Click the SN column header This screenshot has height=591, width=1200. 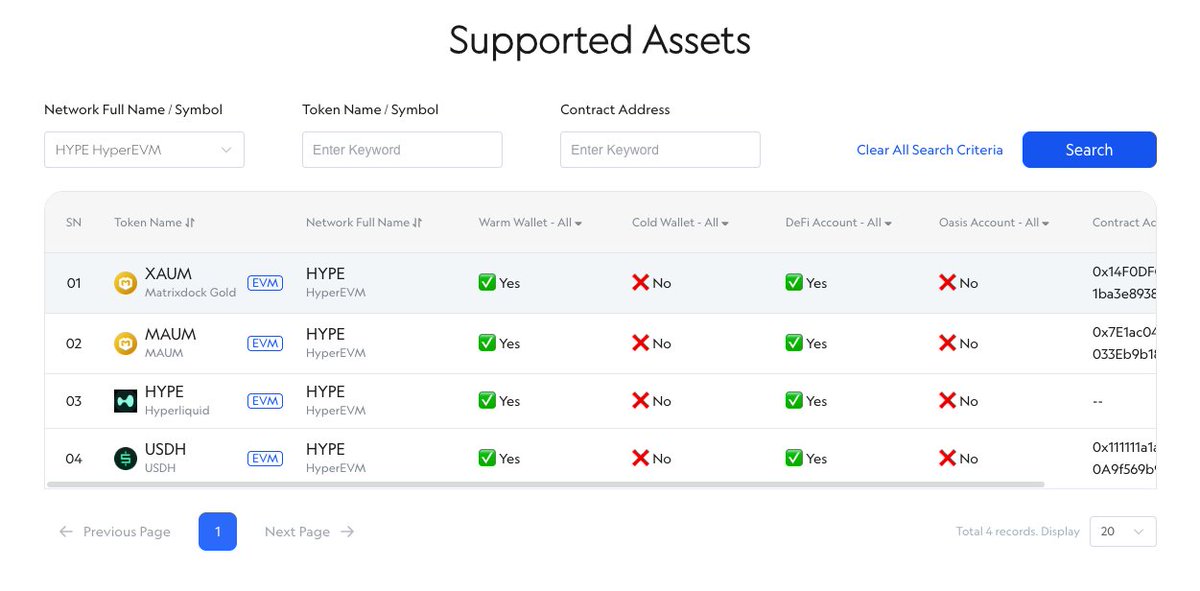click(74, 223)
